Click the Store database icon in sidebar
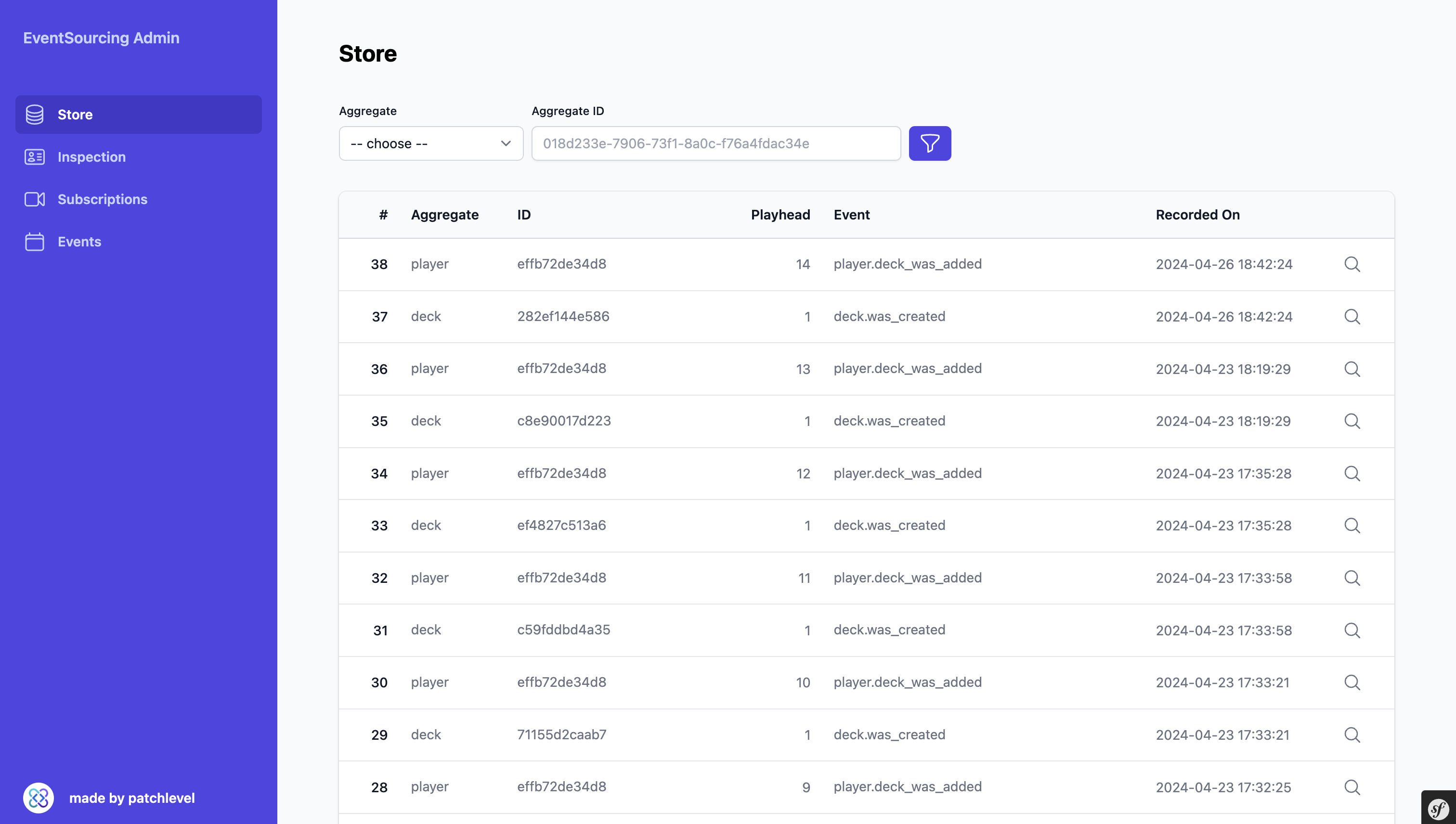This screenshot has height=824, width=1456. [35, 115]
